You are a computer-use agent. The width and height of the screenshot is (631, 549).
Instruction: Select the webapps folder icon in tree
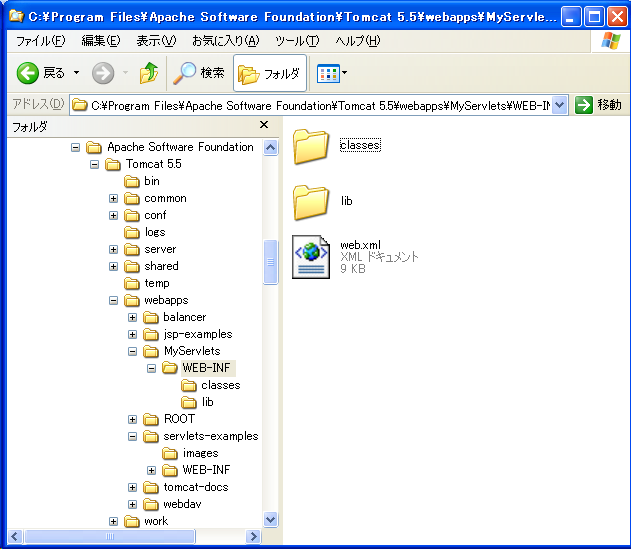(132, 300)
